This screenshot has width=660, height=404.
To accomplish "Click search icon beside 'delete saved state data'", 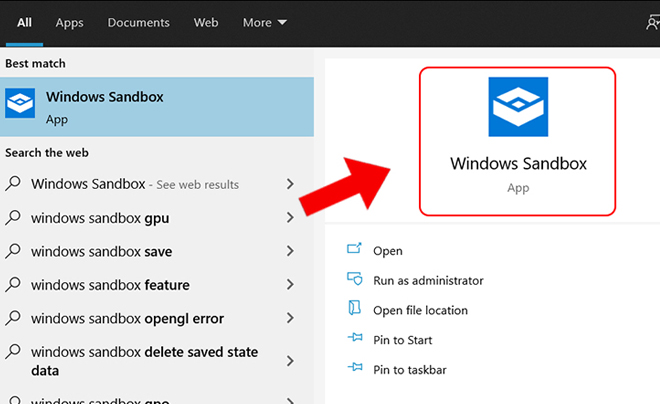I will [13, 351].
